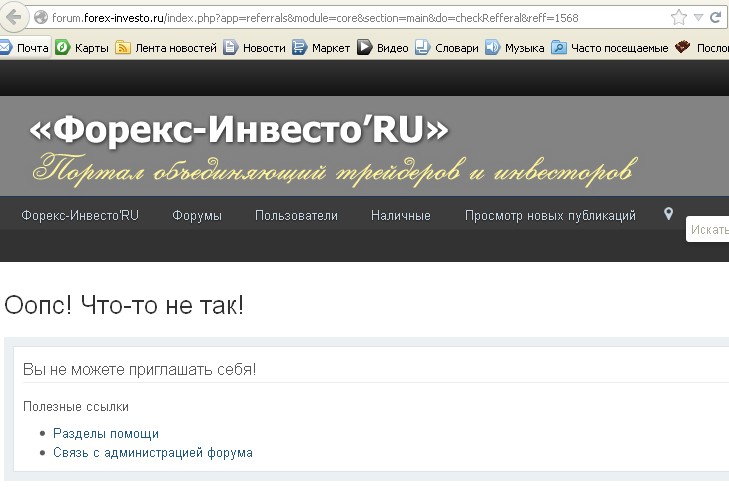Click the Часто посещаемые folder icon
The height and width of the screenshot is (500, 729).
click(x=558, y=47)
